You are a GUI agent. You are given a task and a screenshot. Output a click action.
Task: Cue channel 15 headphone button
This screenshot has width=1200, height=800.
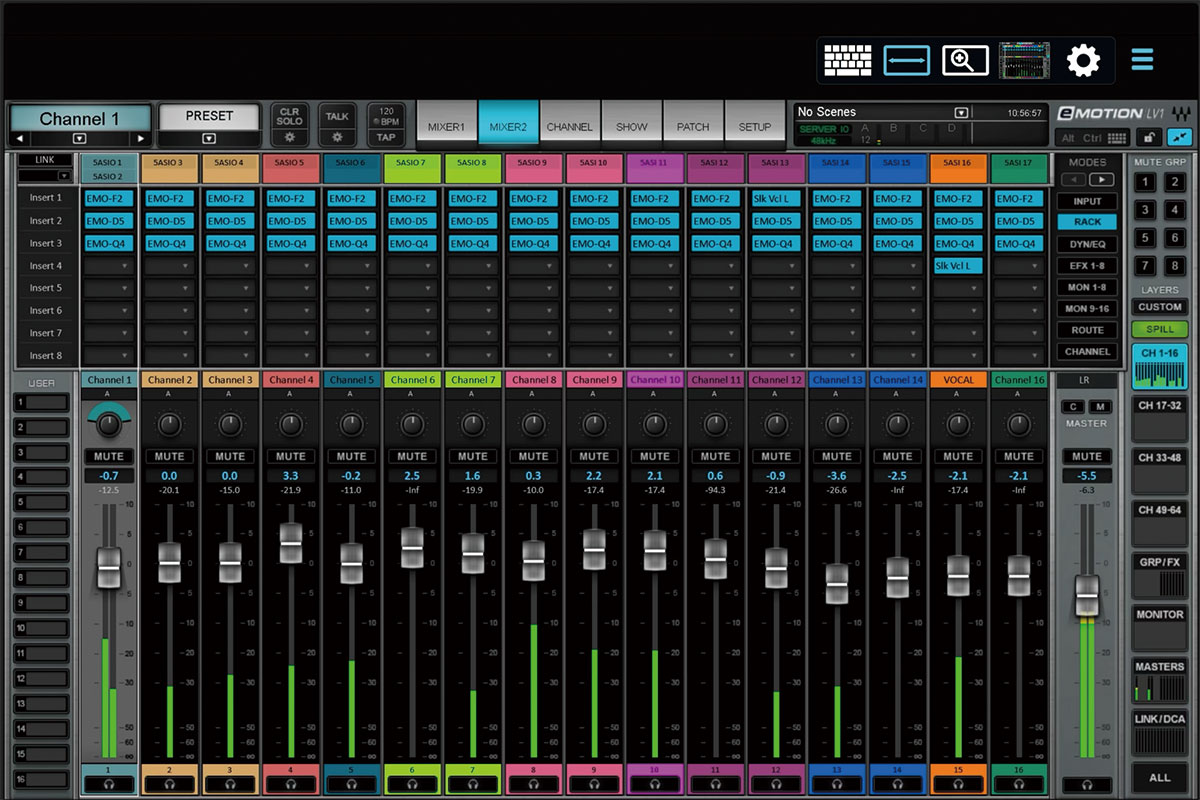click(958, 785)
